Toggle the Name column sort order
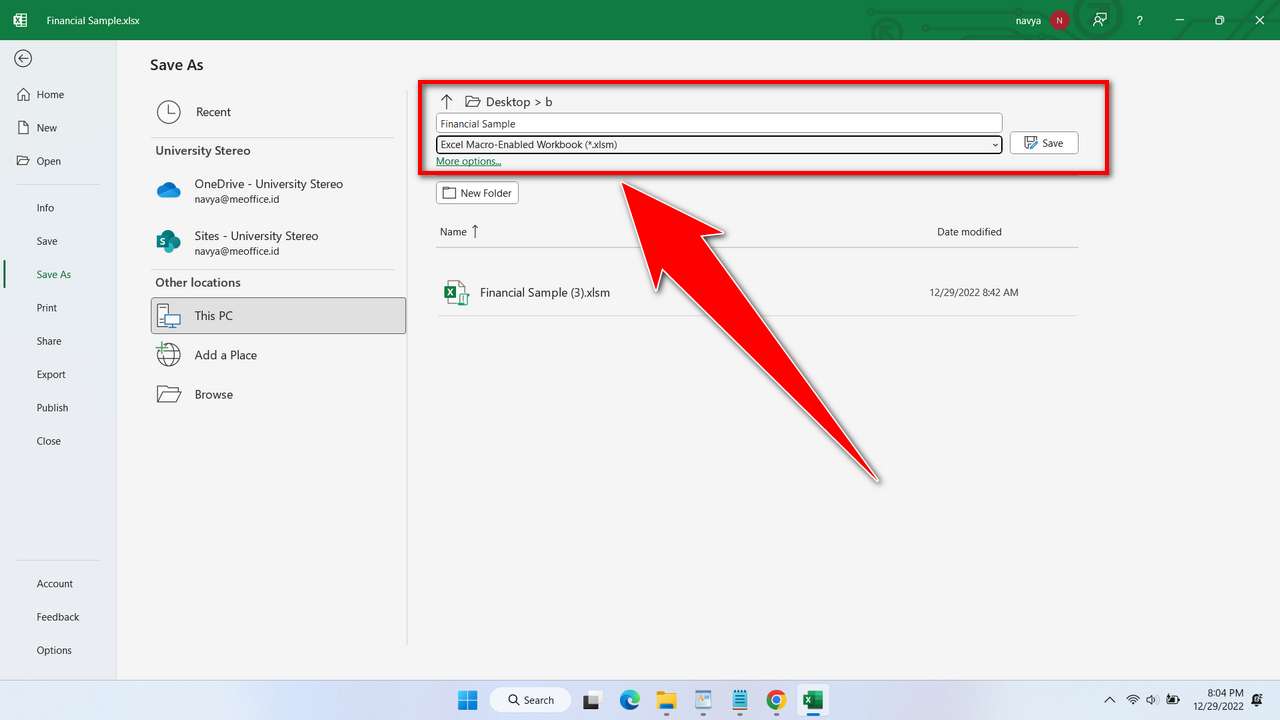Screen dimensions: 1280x720 point(459,231)
